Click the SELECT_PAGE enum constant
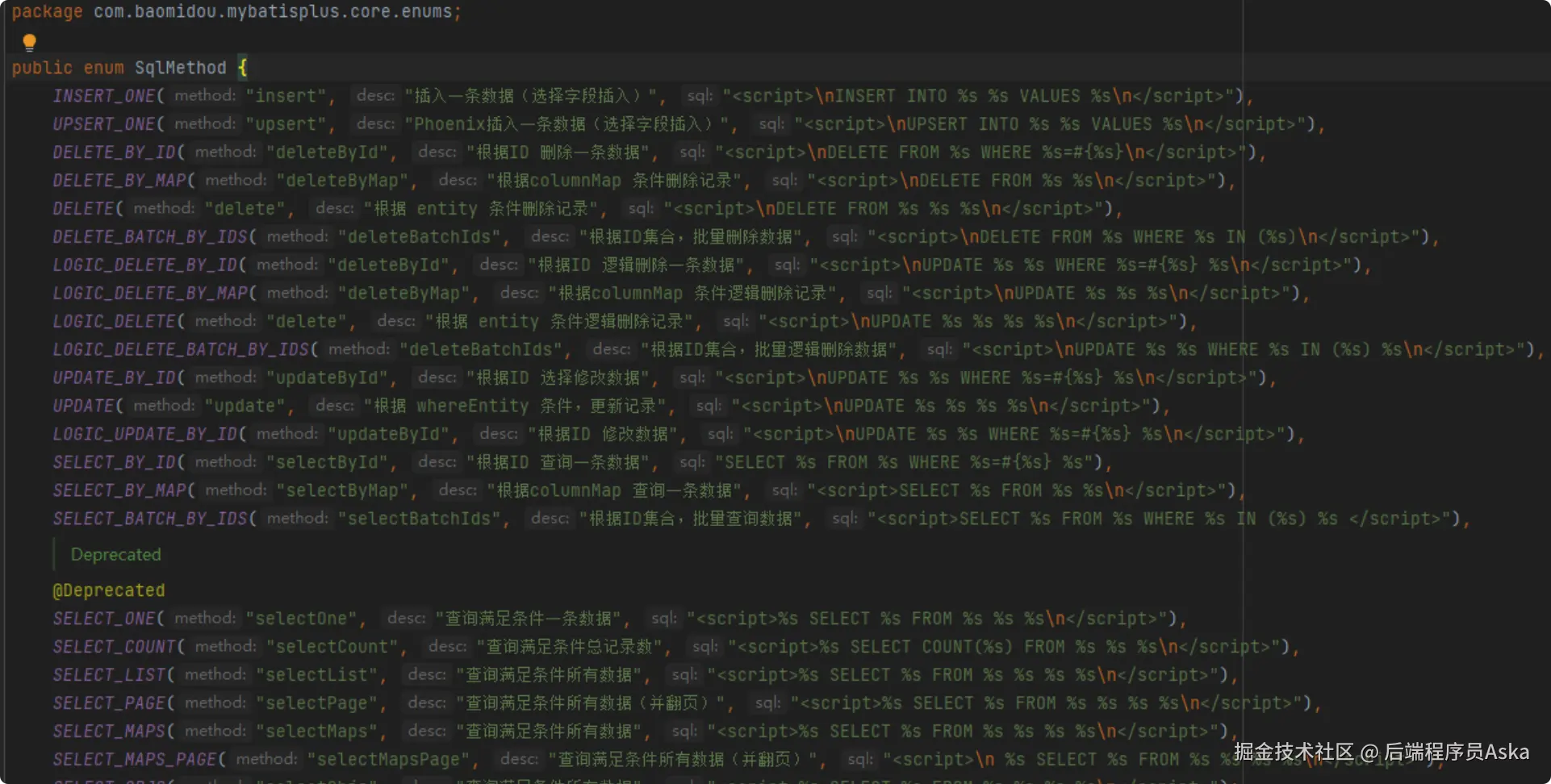The width and height of the screenshot is (1551, 784). (109, 703)
